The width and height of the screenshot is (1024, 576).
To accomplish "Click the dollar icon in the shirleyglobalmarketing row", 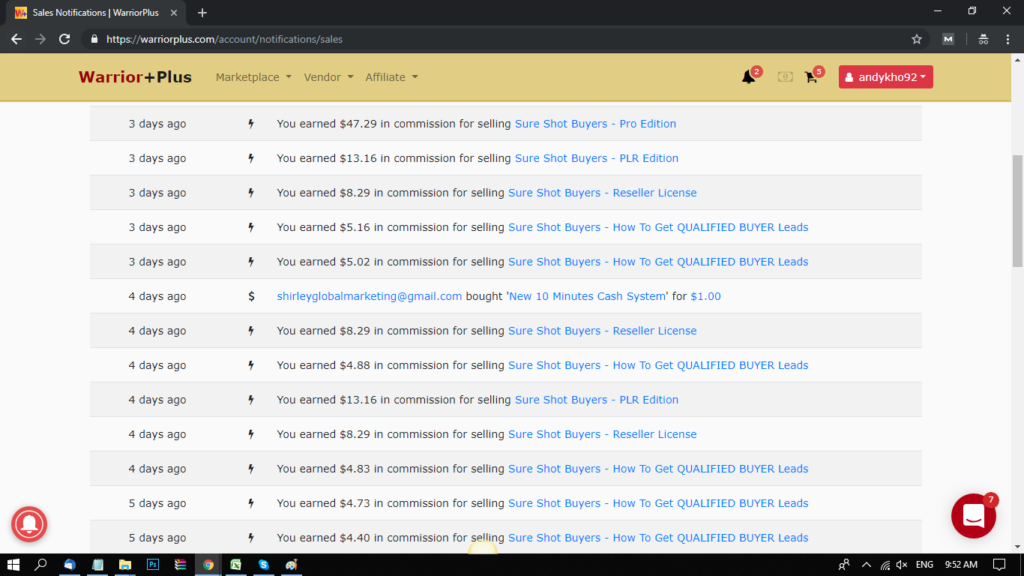I will (251, 296).
